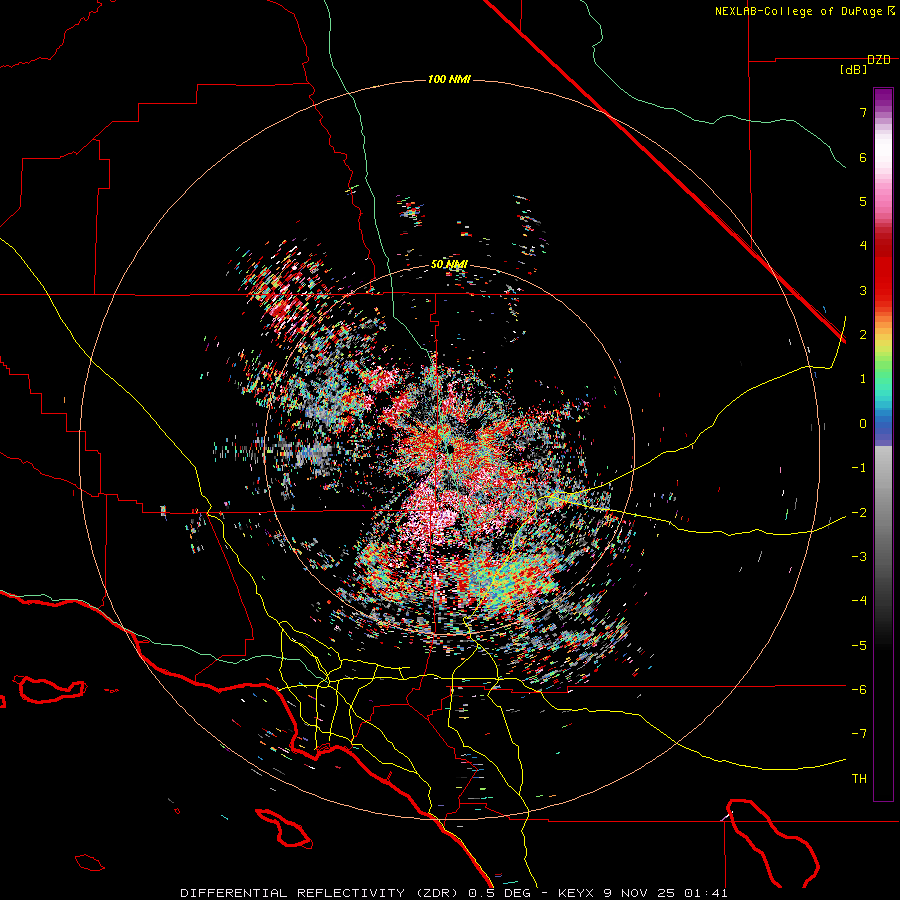Click the positive 6 value on color scale
Viewport: 900px width, 900px height.
click(x=863, y=157)
